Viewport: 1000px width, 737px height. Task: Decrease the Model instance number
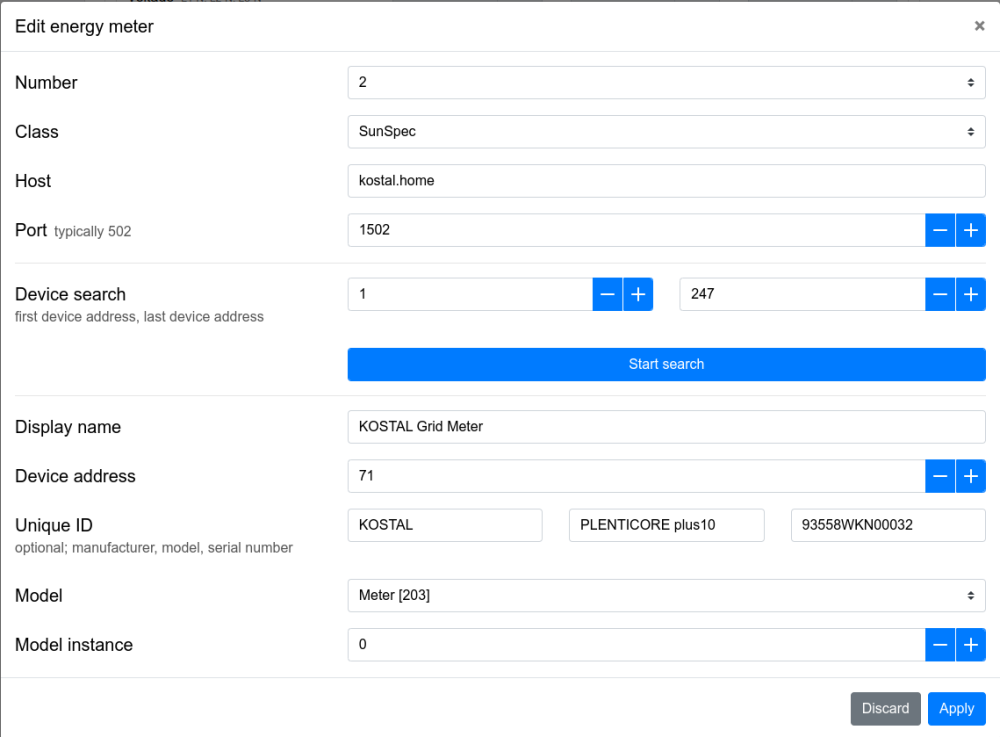click(x=940, y=645)
